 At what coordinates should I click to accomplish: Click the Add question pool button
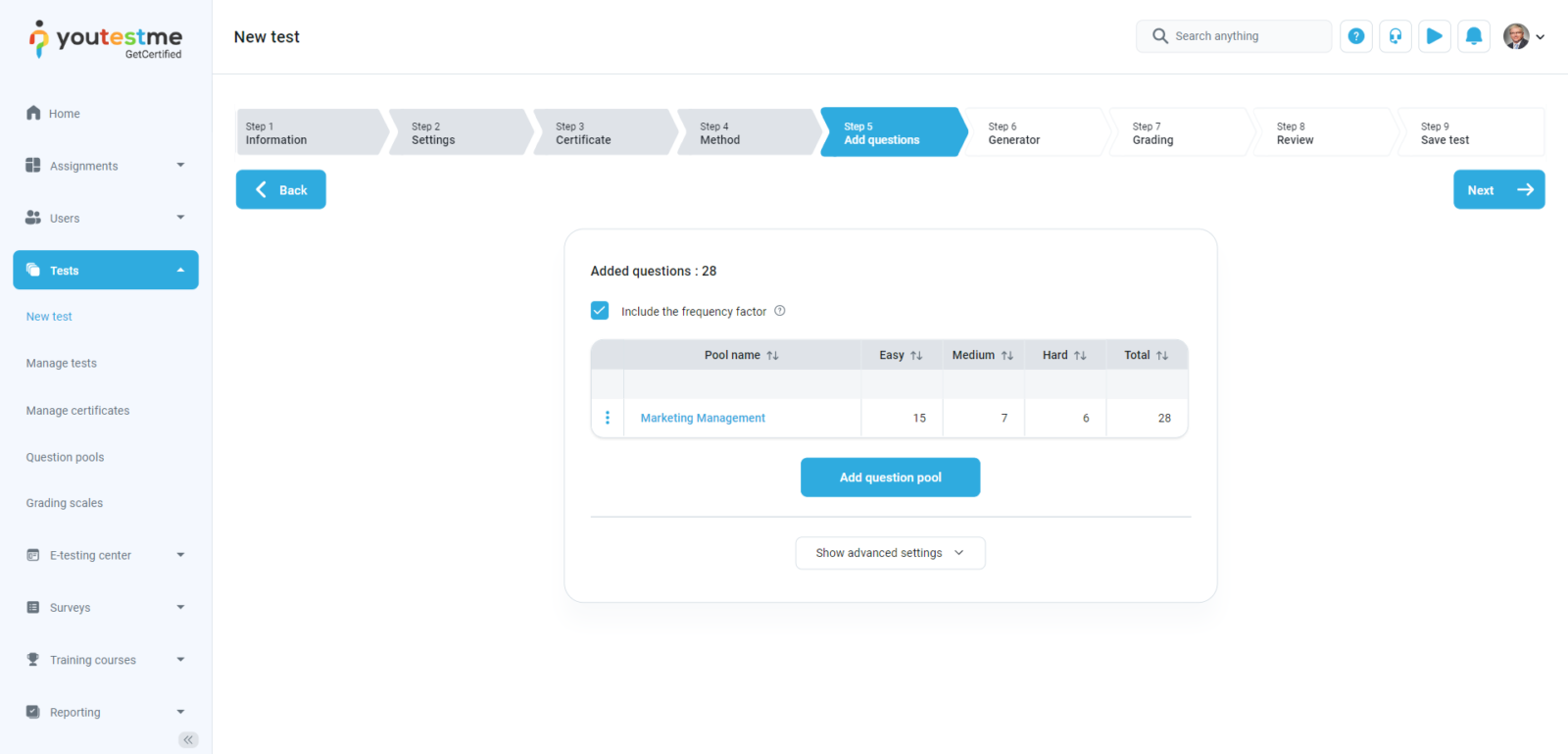tap(890, 478)
